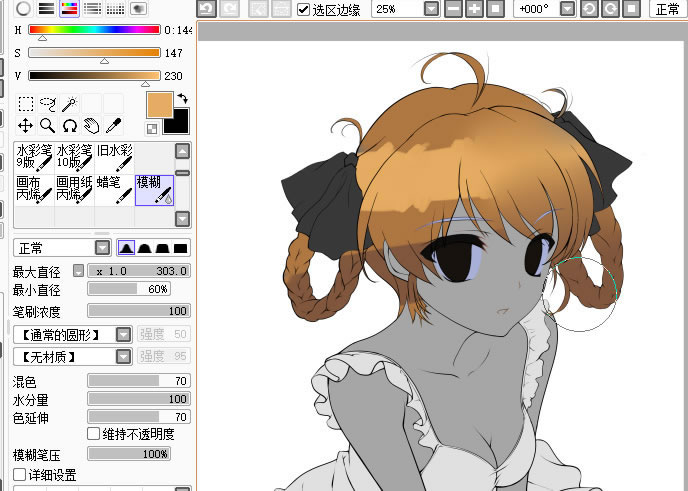The width and height of the screenshot is (688, 491).
Task: Open the 【无材质】 texture dropdown
Action: tap(123, 356)
